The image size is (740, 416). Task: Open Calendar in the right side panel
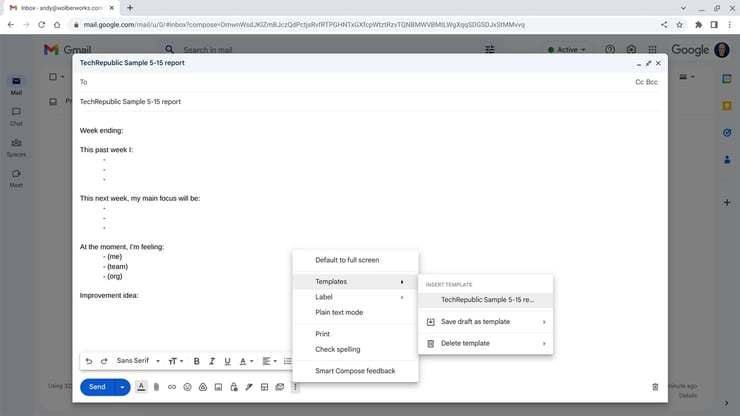(727, 79)
